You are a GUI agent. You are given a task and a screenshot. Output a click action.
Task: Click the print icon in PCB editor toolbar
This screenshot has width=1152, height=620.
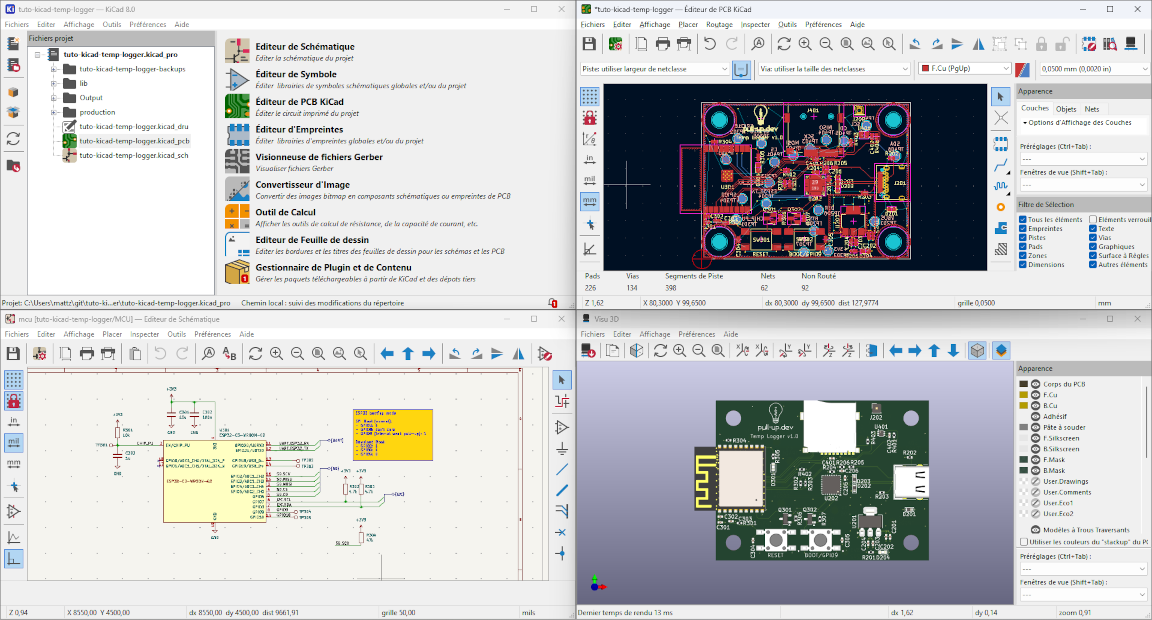662,43
